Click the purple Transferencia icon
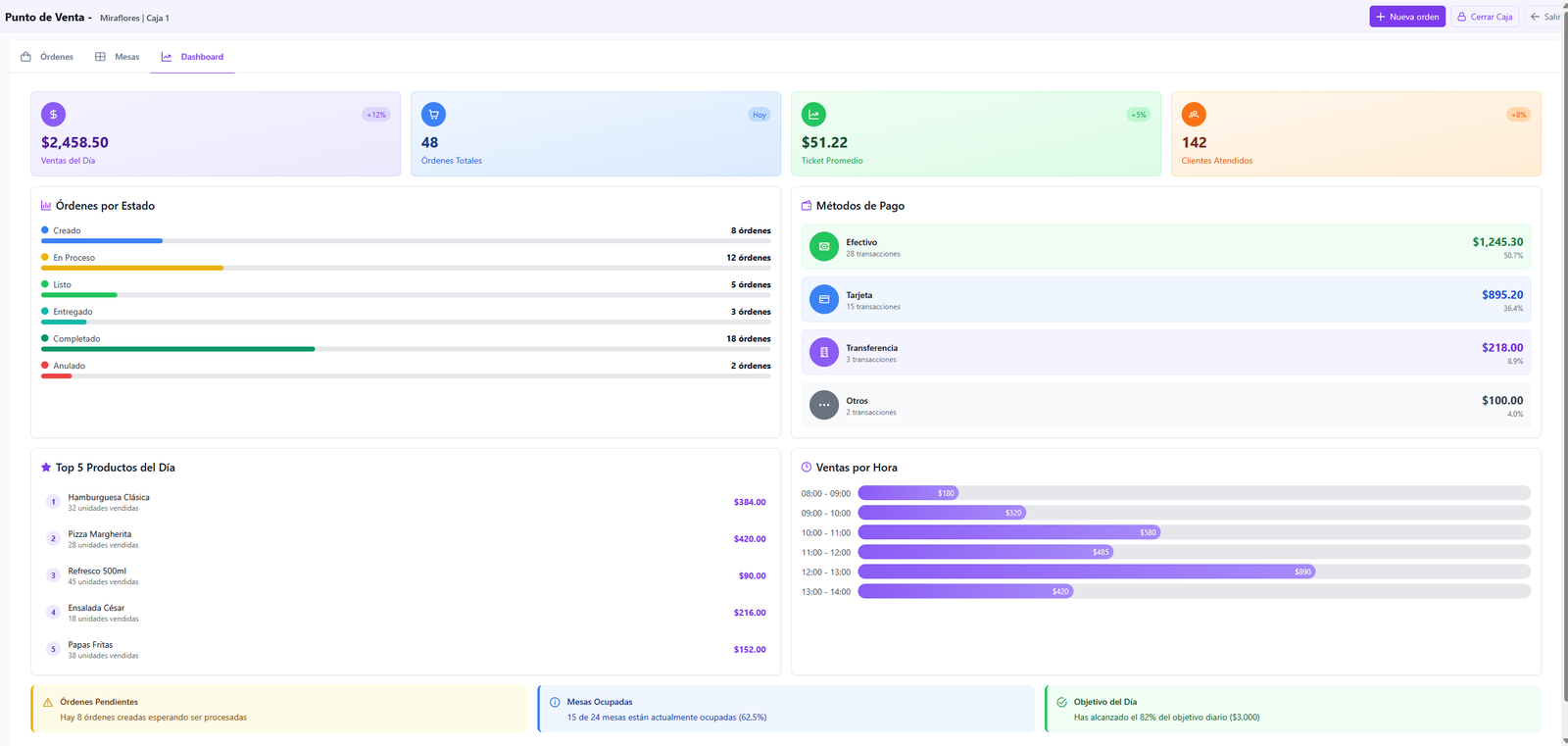Image resolution: width=1568 pixels, height=746 pixels. tap(823, 353)
